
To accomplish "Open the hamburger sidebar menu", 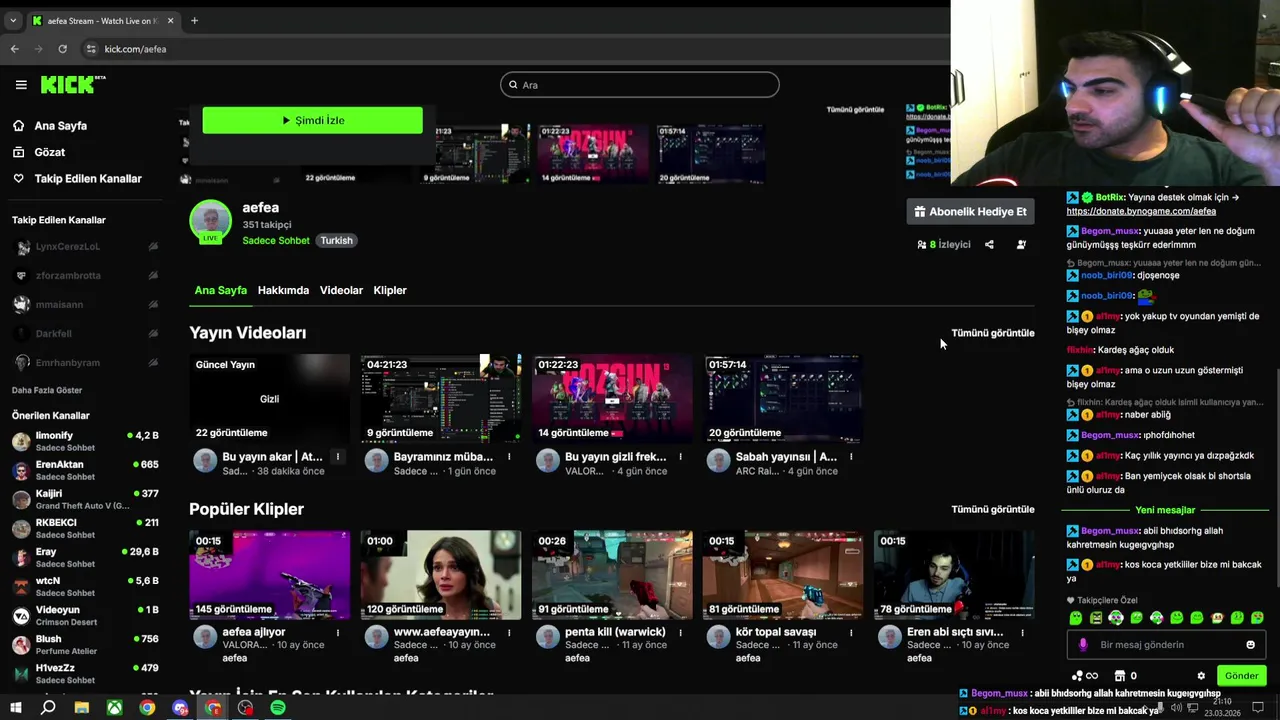I will (21, 85).
